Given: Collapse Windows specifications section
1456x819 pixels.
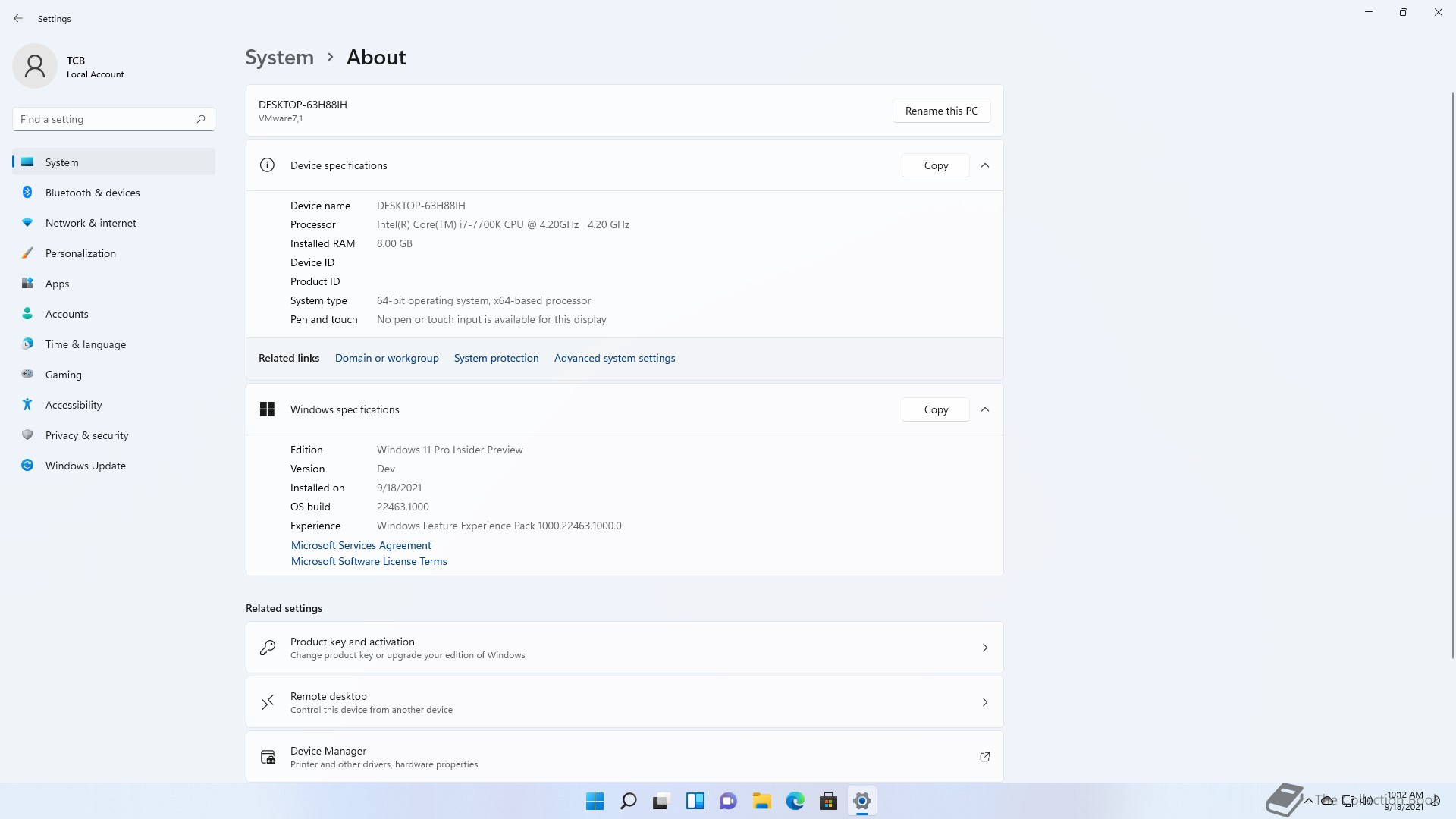Looking at the screenshot, I should (x=985, y=409).
